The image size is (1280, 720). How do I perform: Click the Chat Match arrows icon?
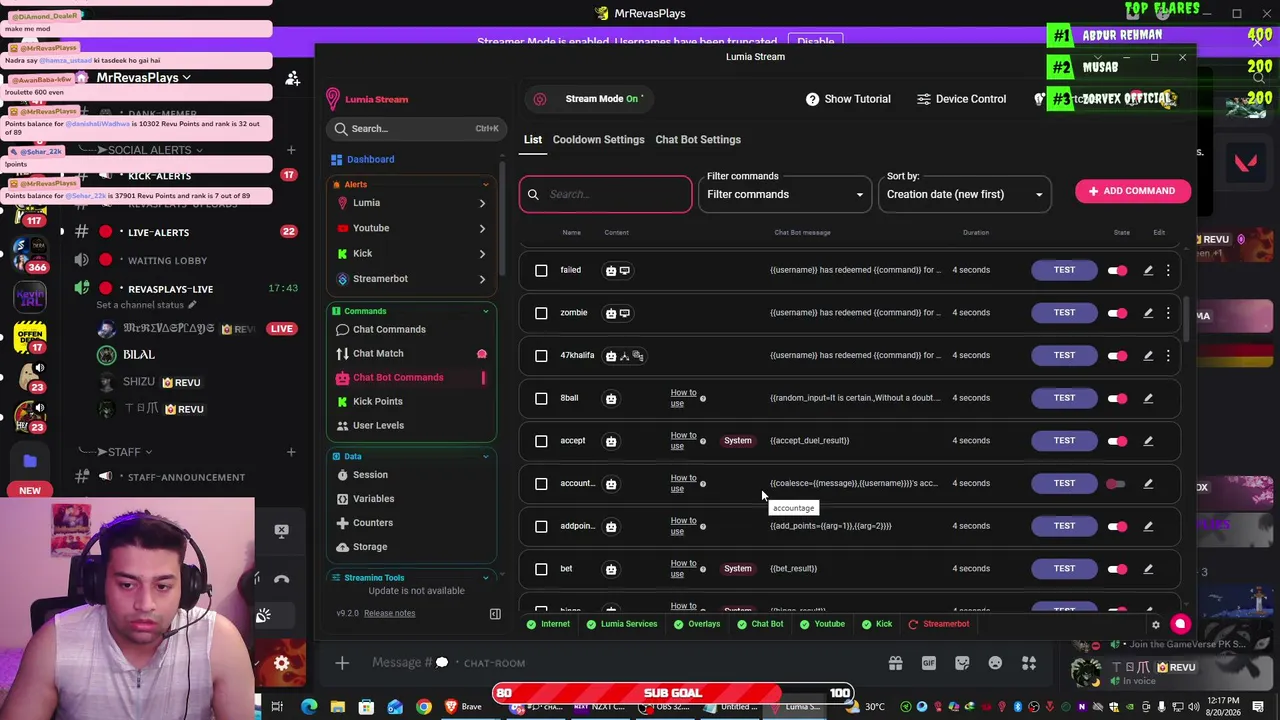(x=342, y=353)
